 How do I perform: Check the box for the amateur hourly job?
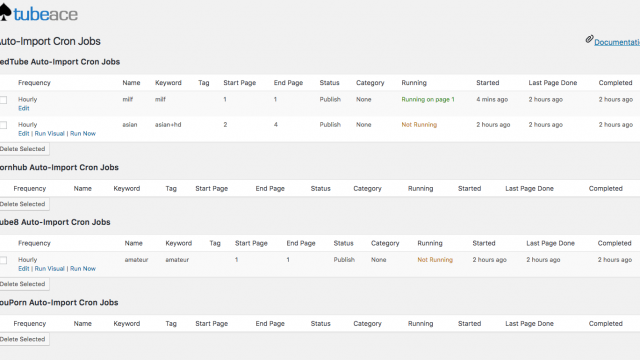3,260
